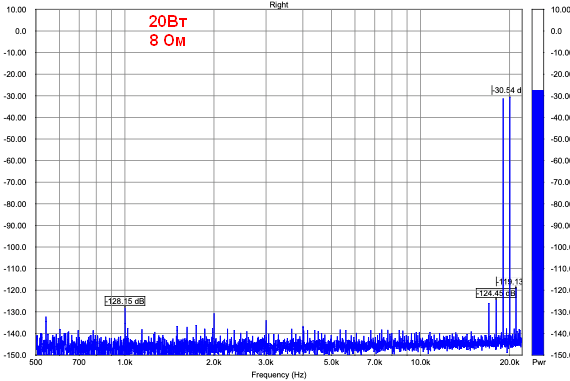This screenshot has height=381, width=570.
Task: Click the 0.0 label on left axis
Action: tap(21, 31)
